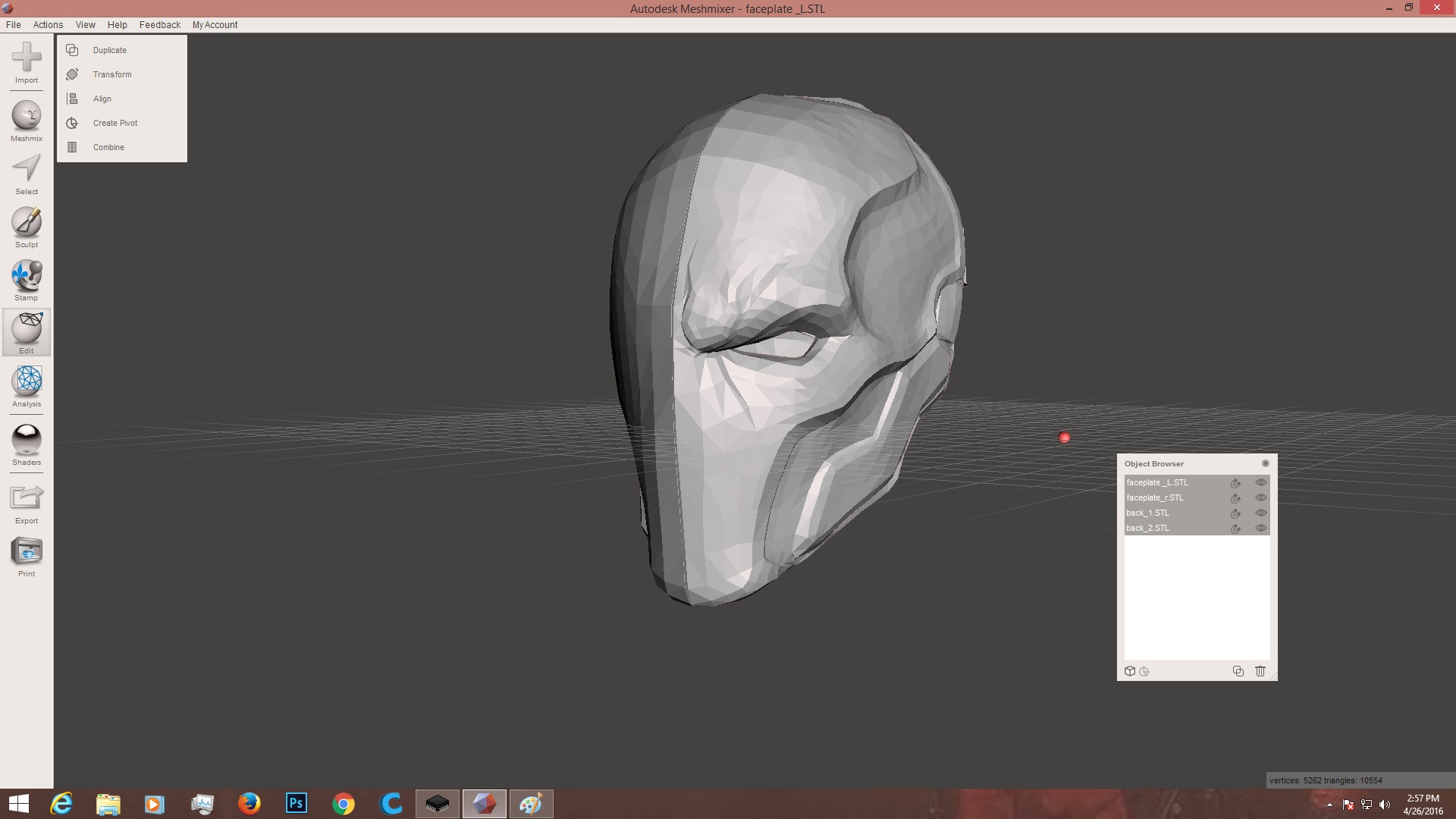Open the Meshmix tool

pyautogui.click(x=27, y=121)
